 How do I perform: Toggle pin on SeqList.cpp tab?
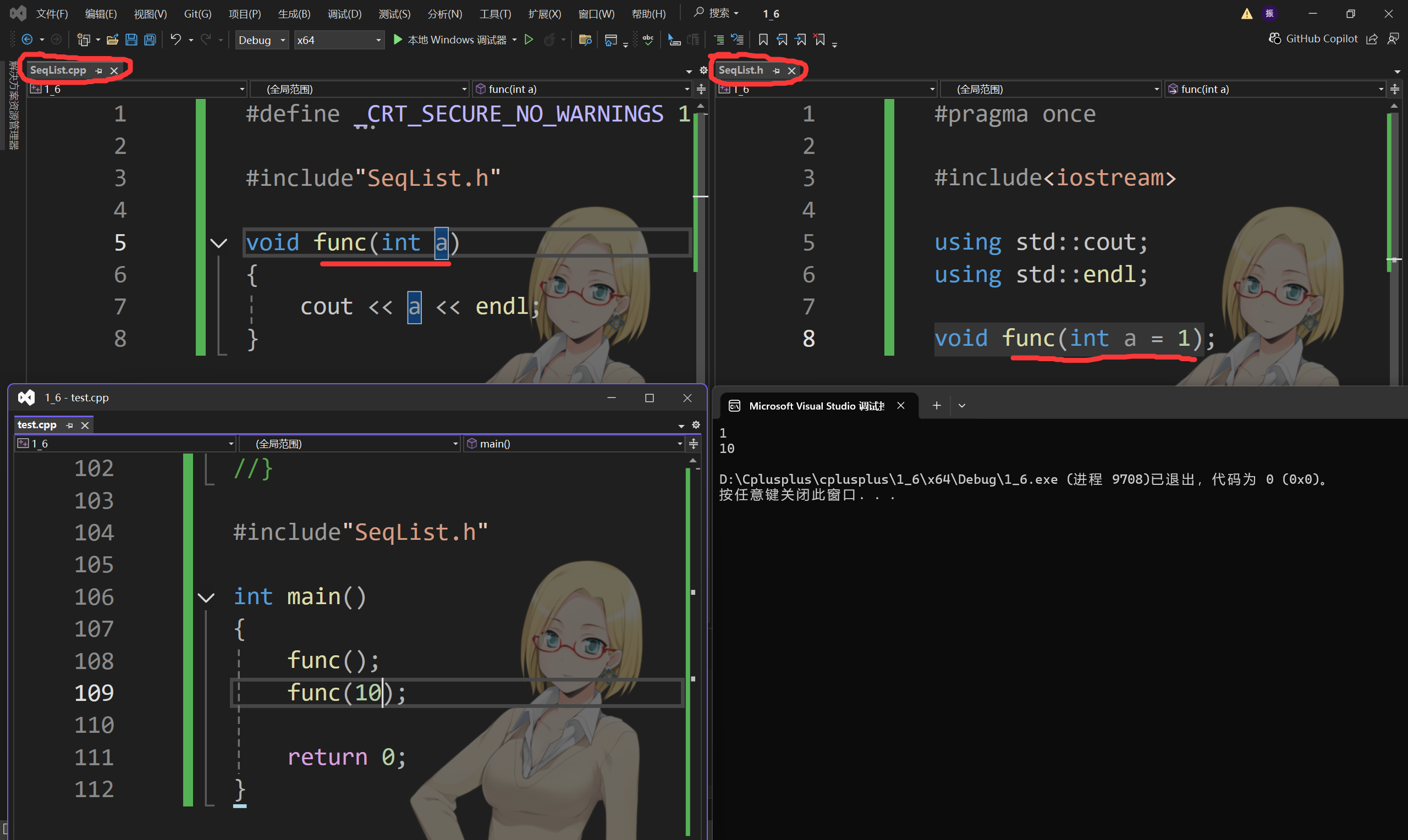coord(99,71)
